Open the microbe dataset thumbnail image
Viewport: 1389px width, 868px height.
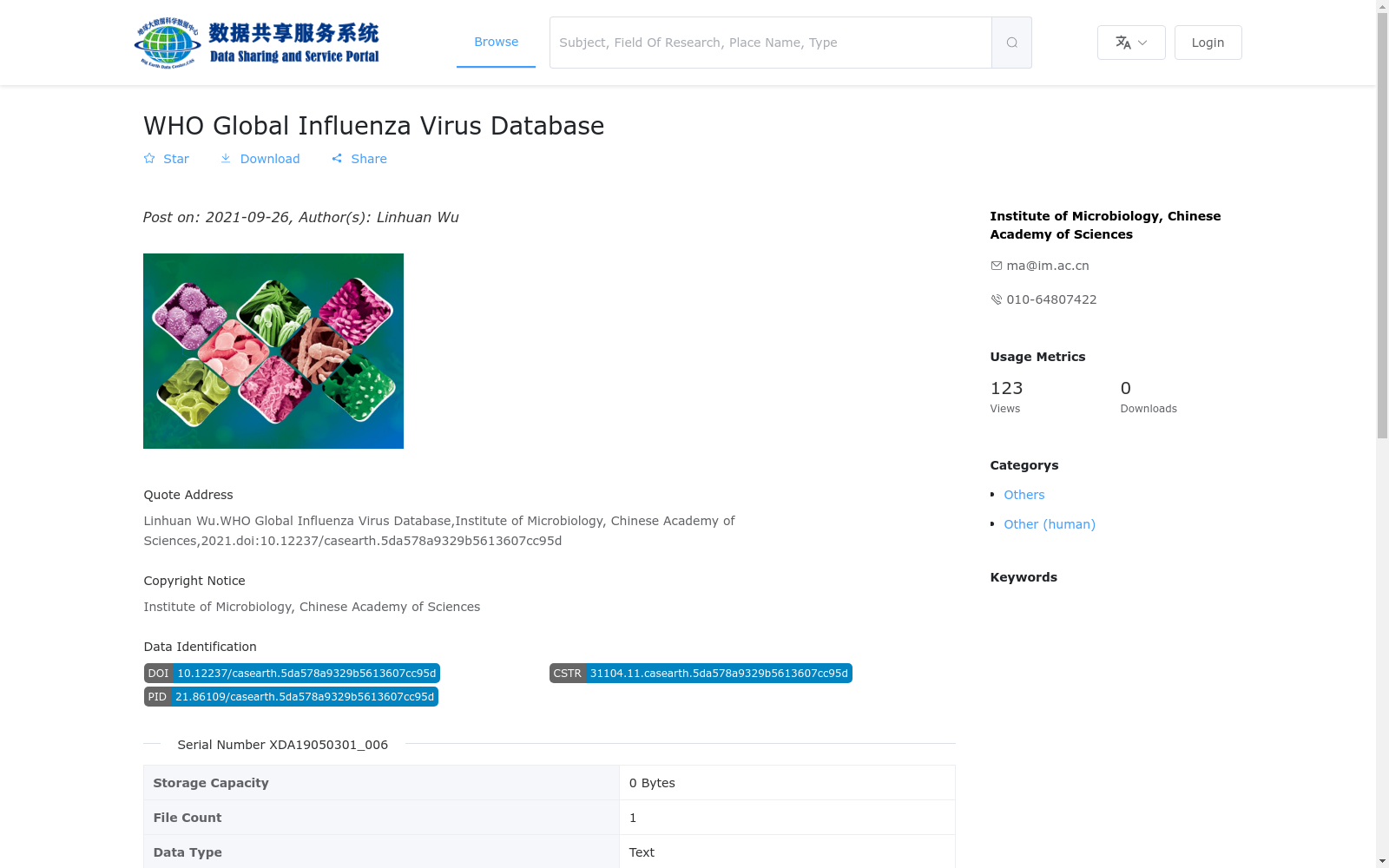[273, 351]
